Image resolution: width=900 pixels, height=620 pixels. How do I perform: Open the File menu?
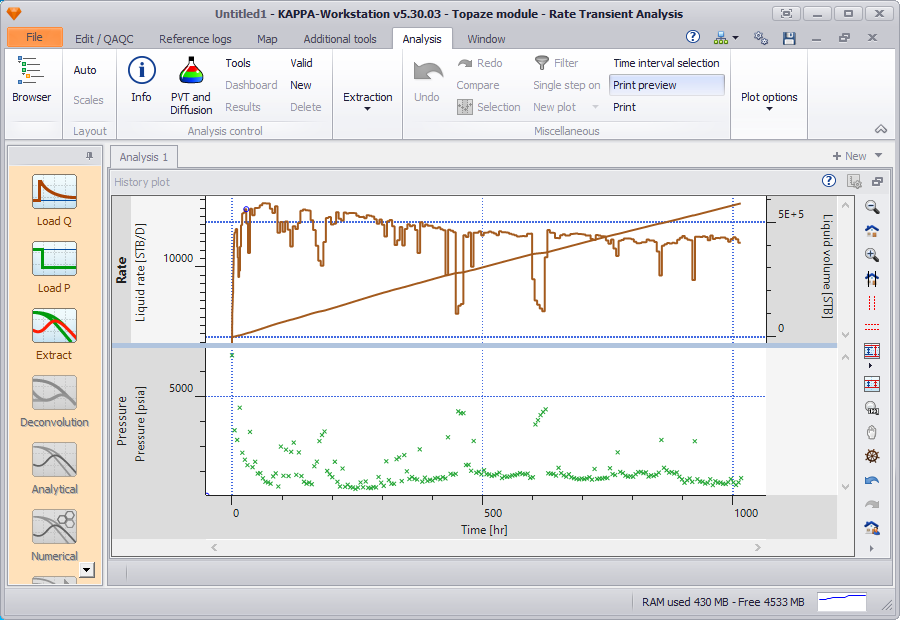(34, 37)
